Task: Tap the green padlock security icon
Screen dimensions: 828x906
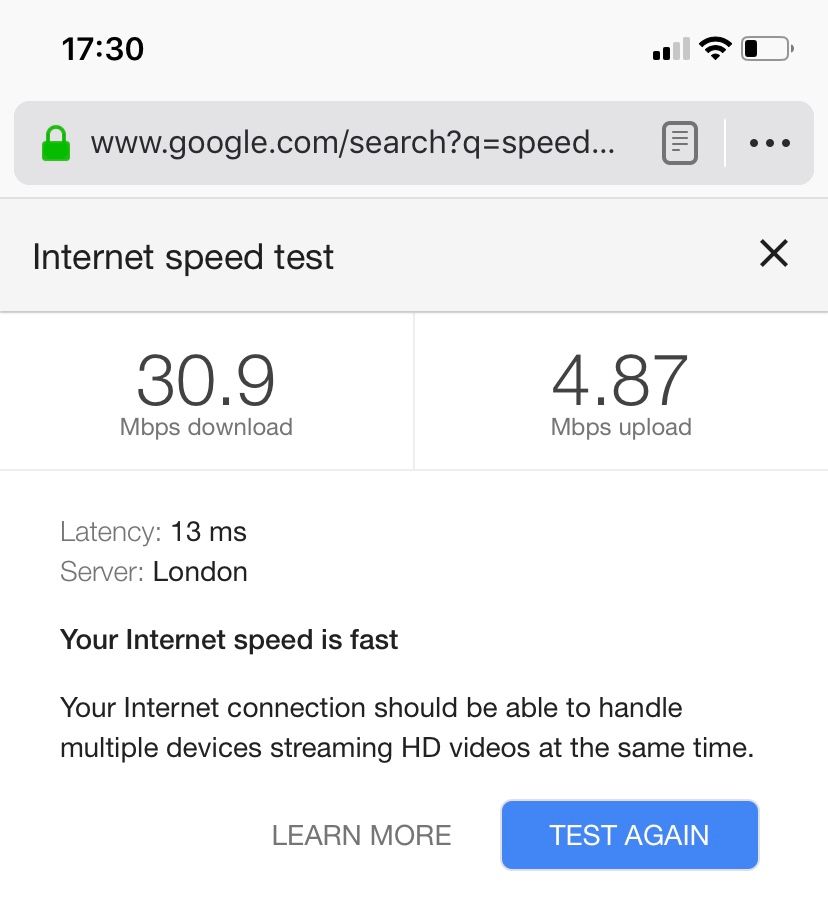Action: pyautogui.click(x=56, y=143)
